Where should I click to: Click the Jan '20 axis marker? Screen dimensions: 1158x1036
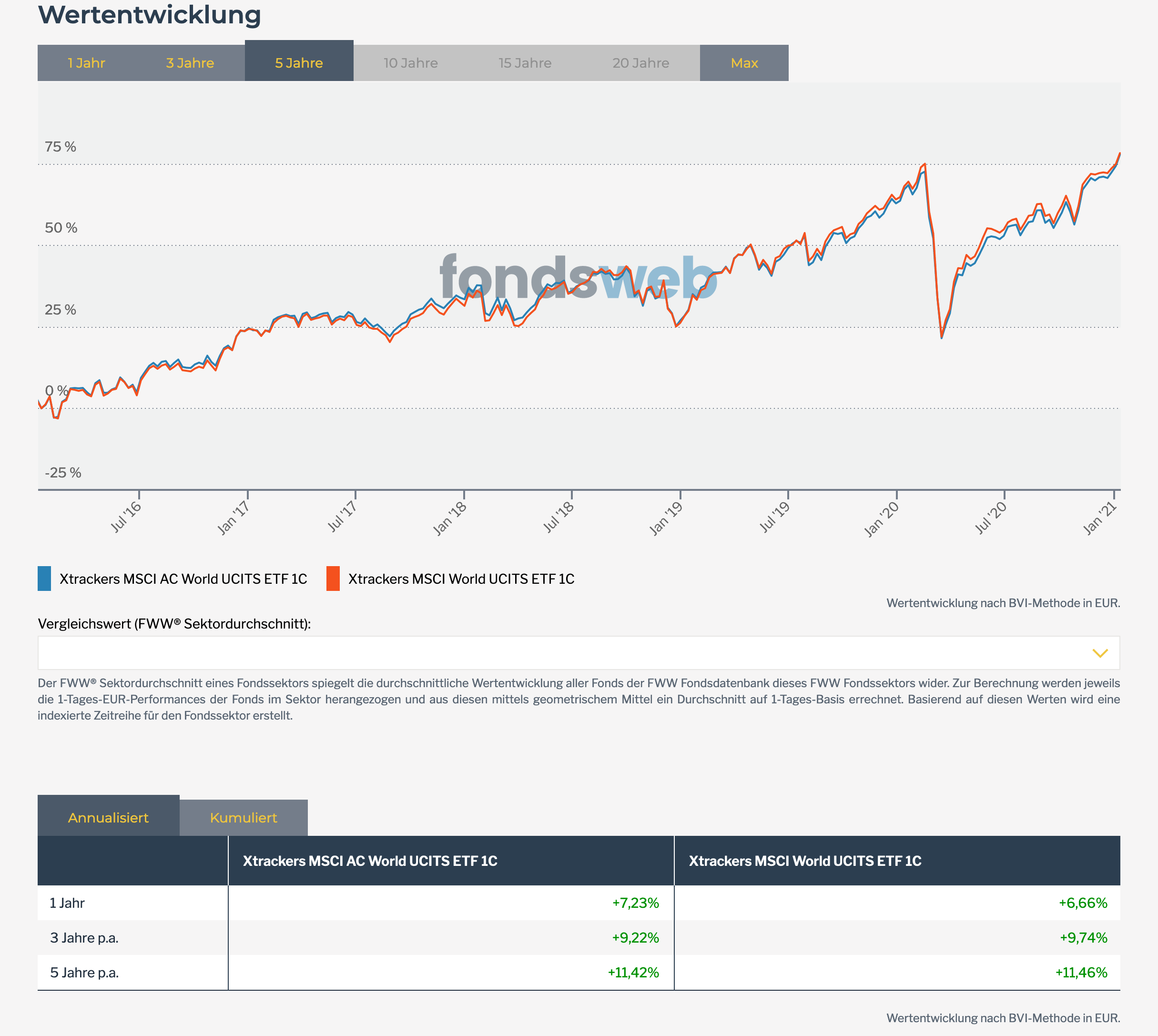coord(881,518)
